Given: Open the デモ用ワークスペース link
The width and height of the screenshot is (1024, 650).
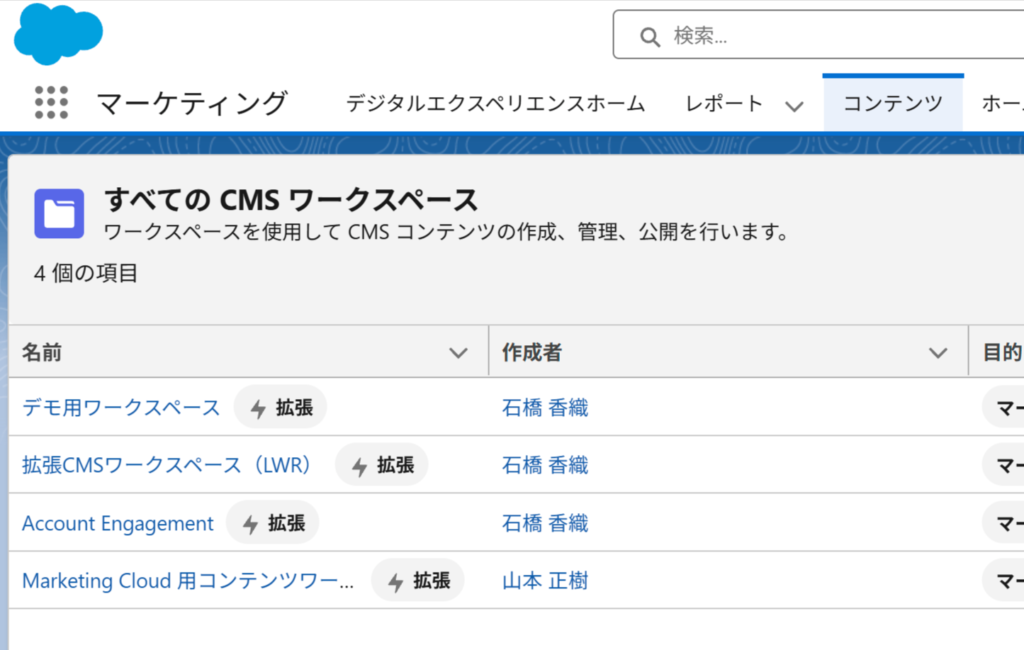Looking at the screenshot, I should point(121,408).
